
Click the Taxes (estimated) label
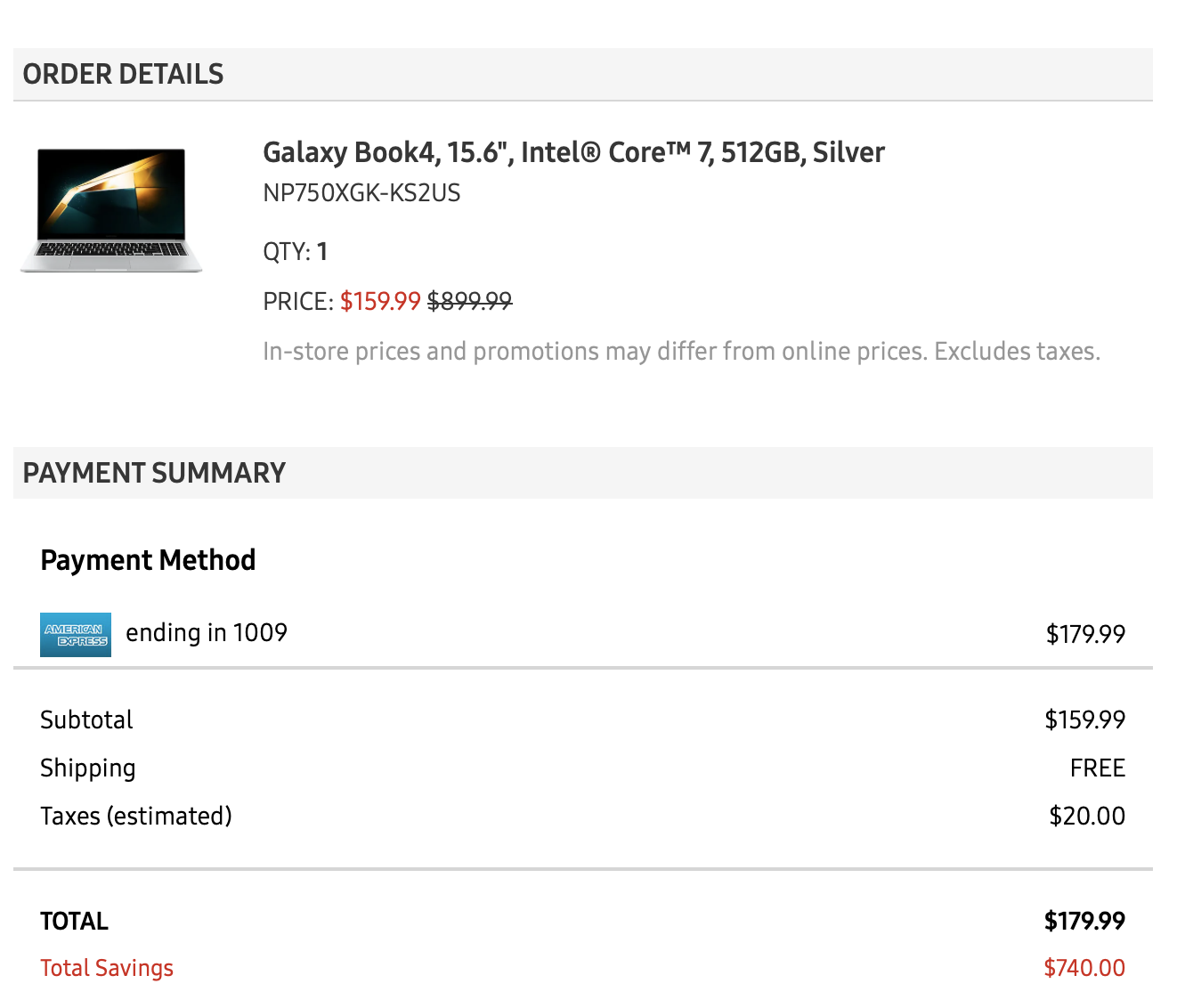click(x=136, y=816)
